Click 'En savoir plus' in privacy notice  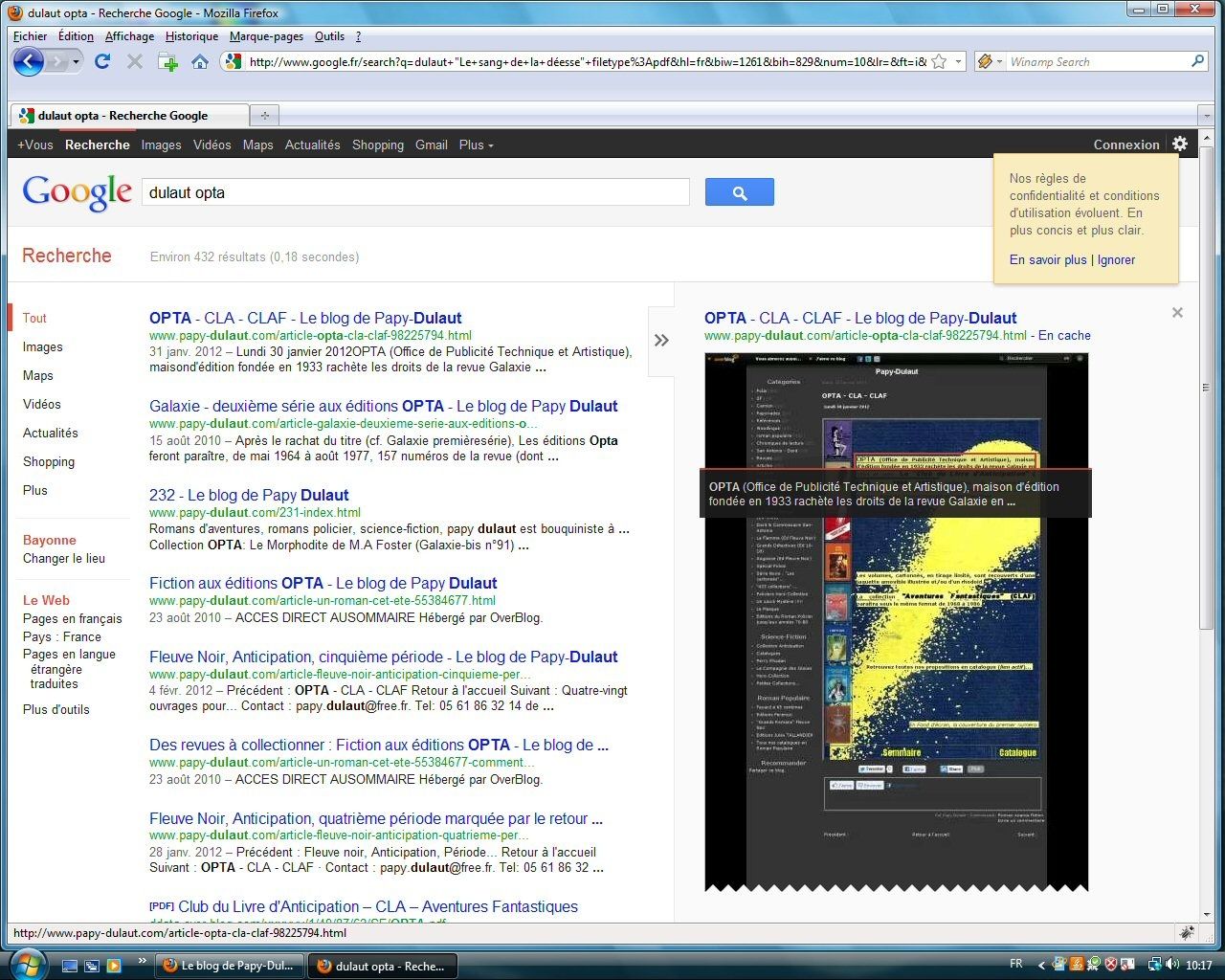[x=1048, y=259]
